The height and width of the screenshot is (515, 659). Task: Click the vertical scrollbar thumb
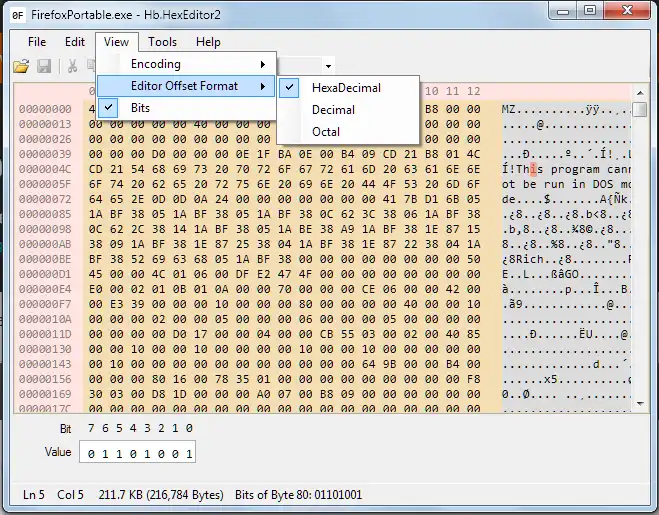pyautogui.click(x=640, y=109)
